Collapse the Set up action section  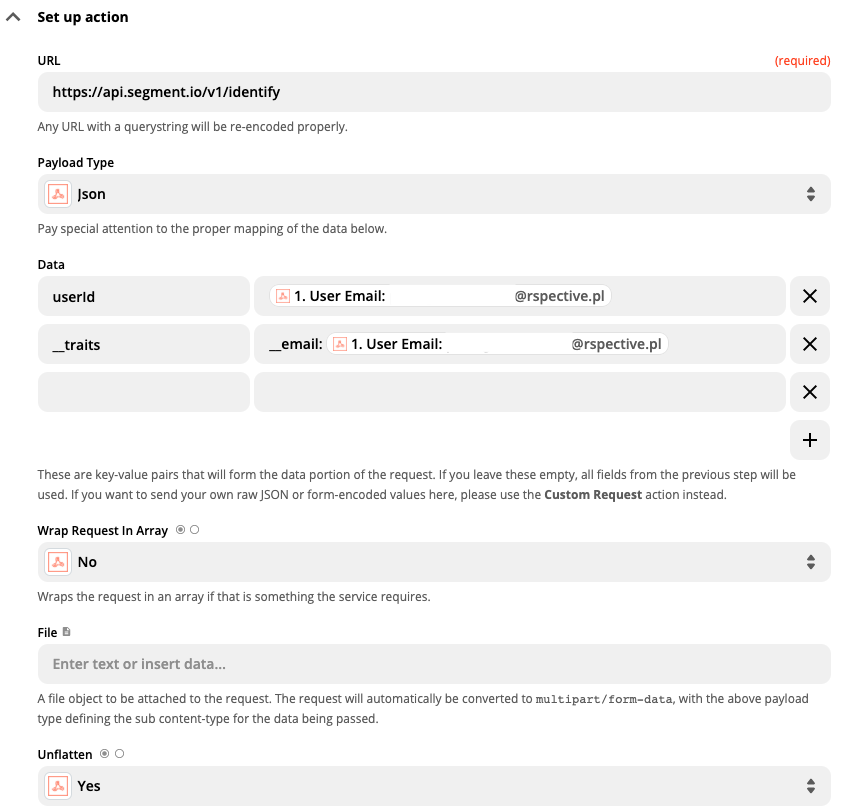tap(13, 16)
